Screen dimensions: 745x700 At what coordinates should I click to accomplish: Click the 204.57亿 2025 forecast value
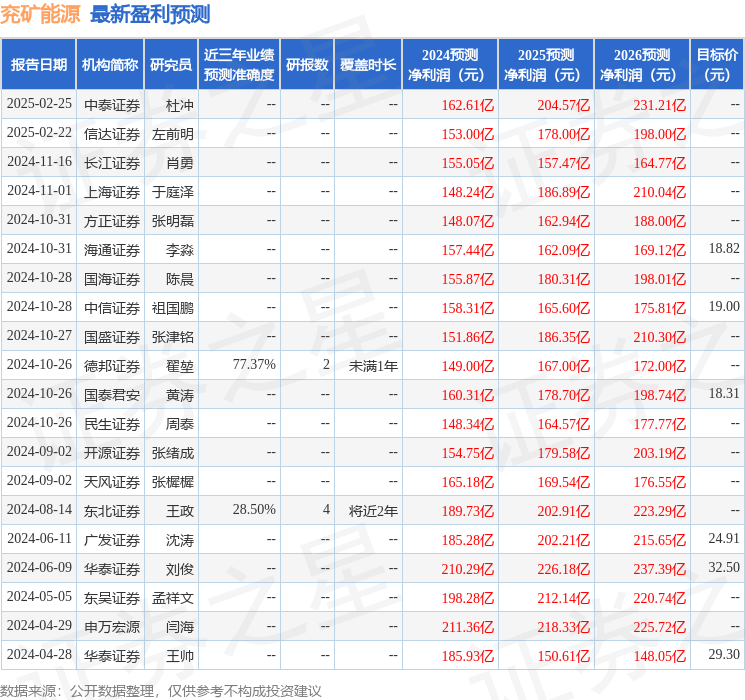click(x=564, y=105)
